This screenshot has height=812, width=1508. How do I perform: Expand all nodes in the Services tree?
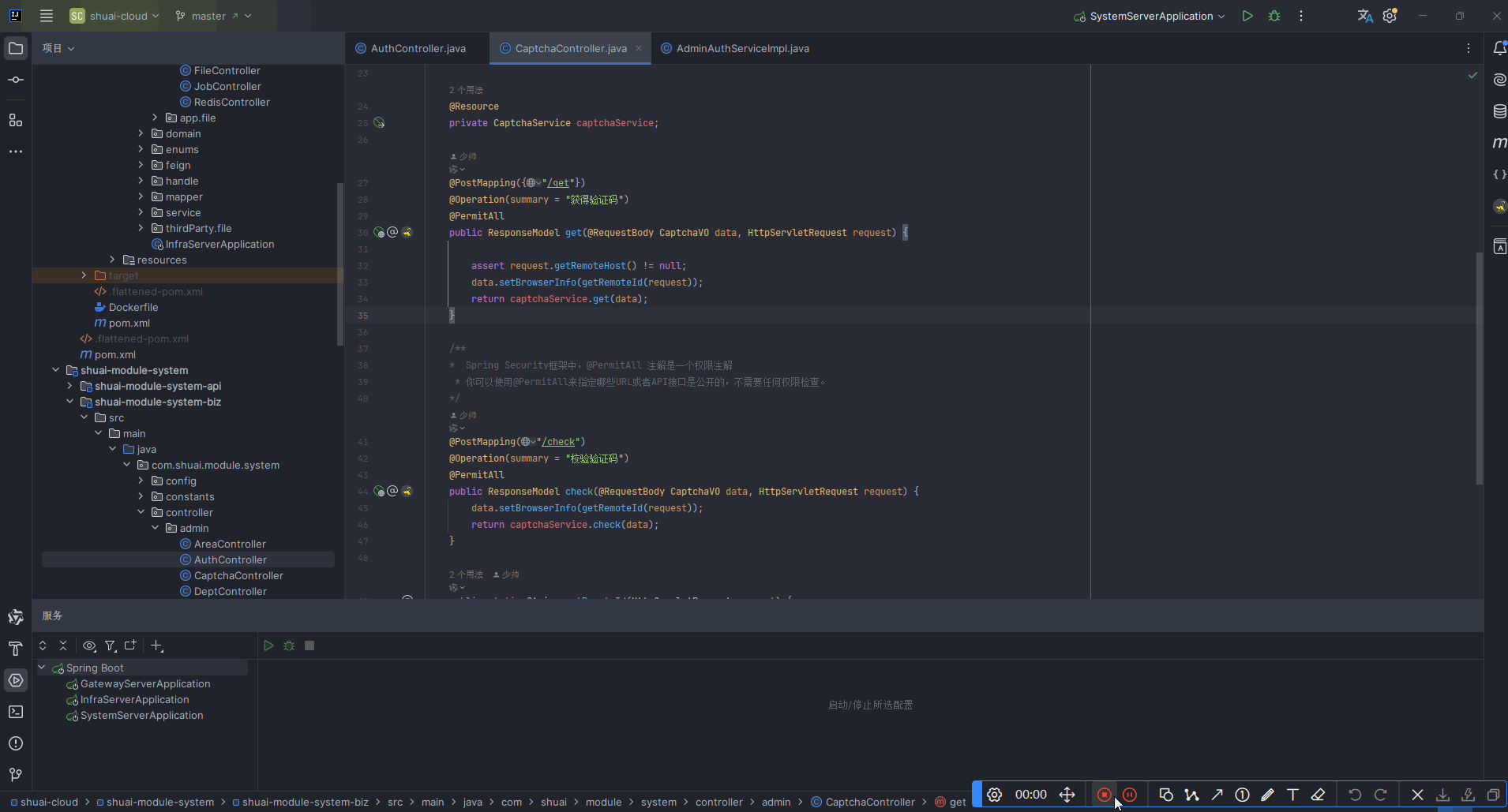43,645
